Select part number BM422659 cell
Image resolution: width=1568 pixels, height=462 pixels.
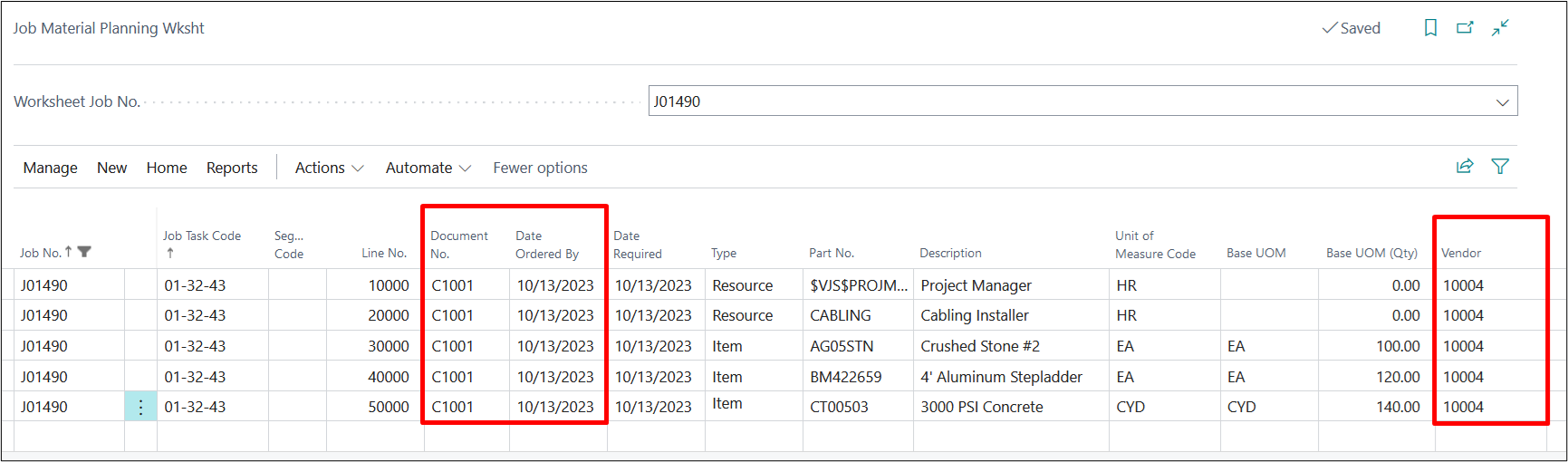[x=846, y=377]
